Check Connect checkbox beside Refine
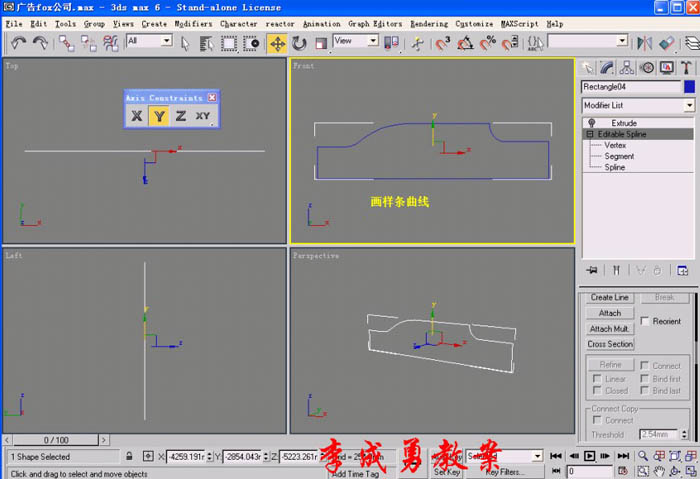700x479 pixels. 644,365
